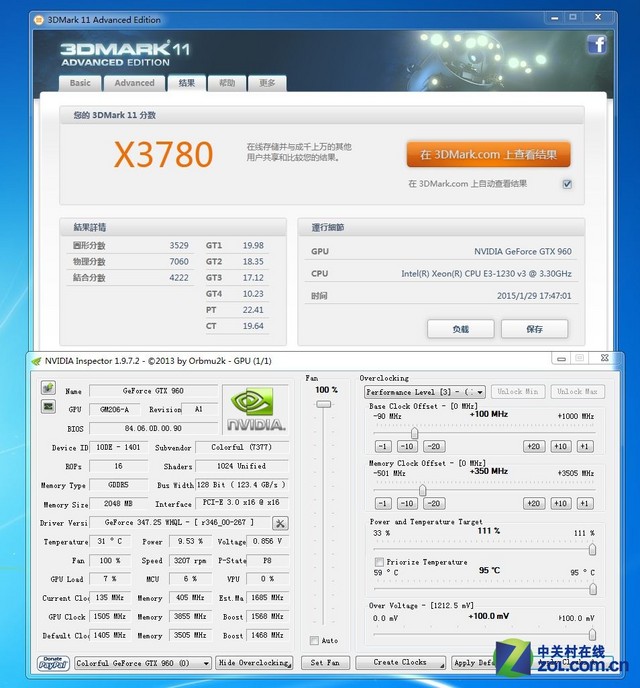Image resolution: width=640 pixels, height=688 pixels.
Task: Click the base clock +20 button
Action: tap(534, 446)
